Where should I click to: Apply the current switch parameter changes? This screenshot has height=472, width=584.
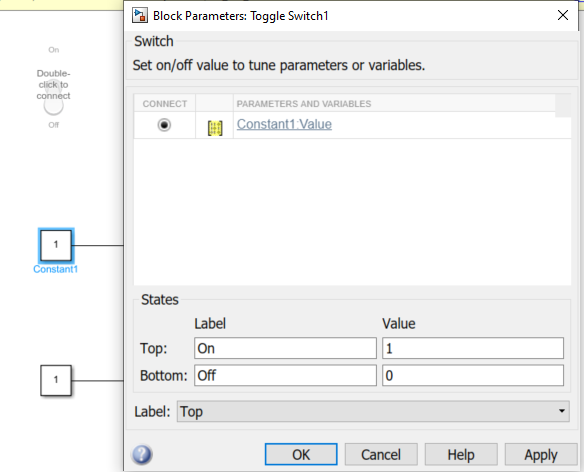tap(541, 454)
